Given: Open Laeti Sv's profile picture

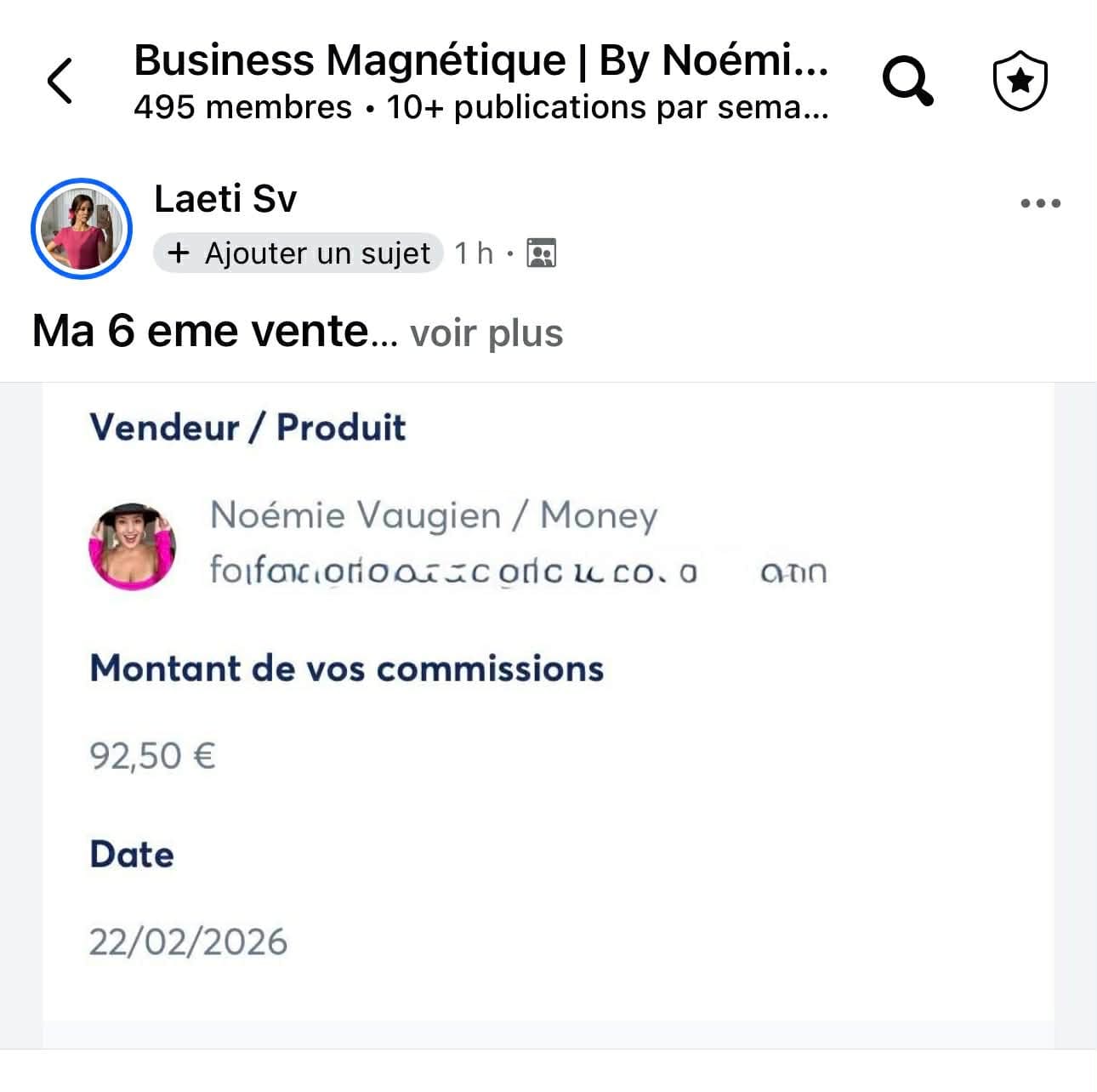Looking at the screenshot, I should (82, 229).
